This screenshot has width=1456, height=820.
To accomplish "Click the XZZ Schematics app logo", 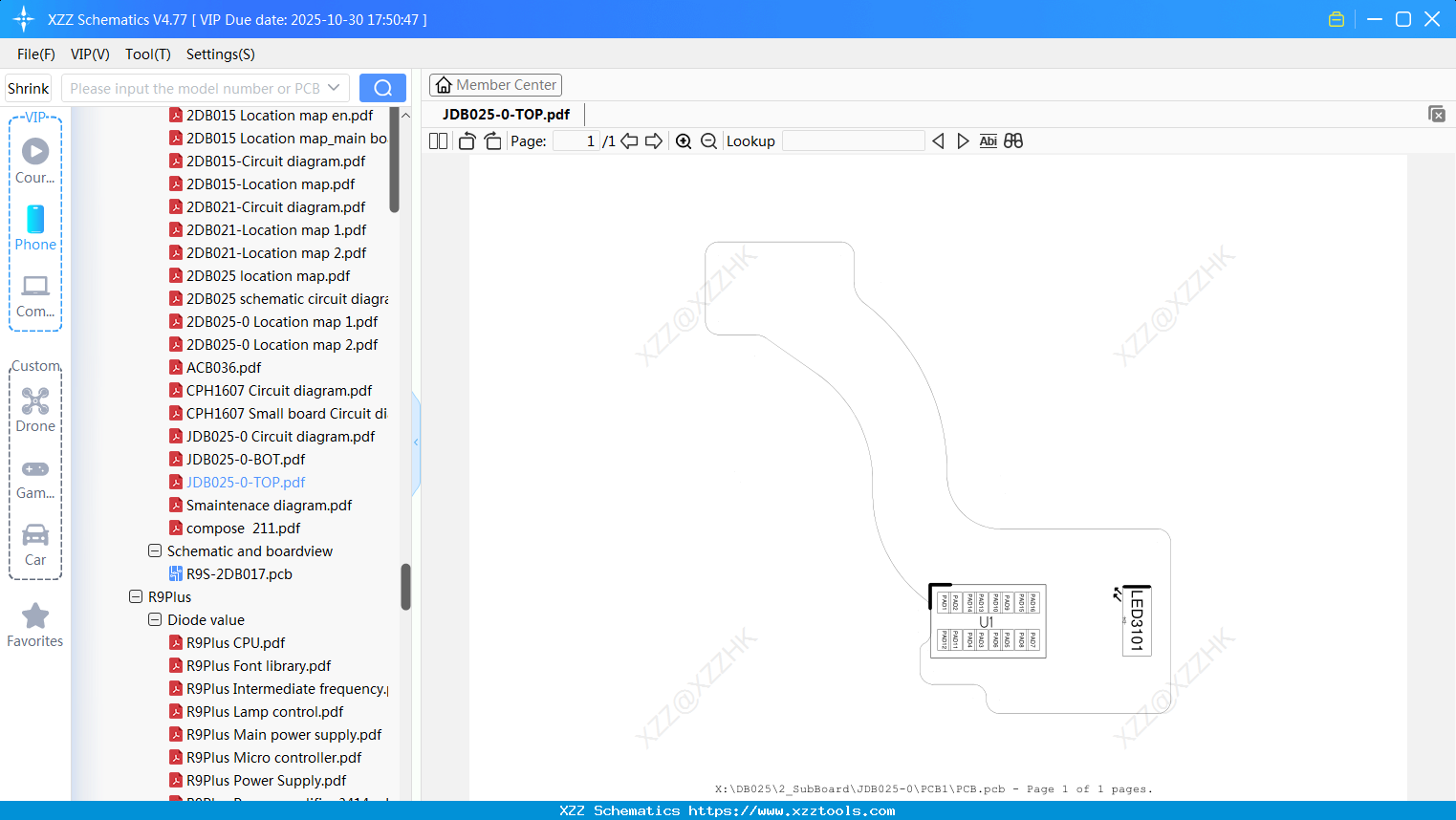I will [24, 19].
